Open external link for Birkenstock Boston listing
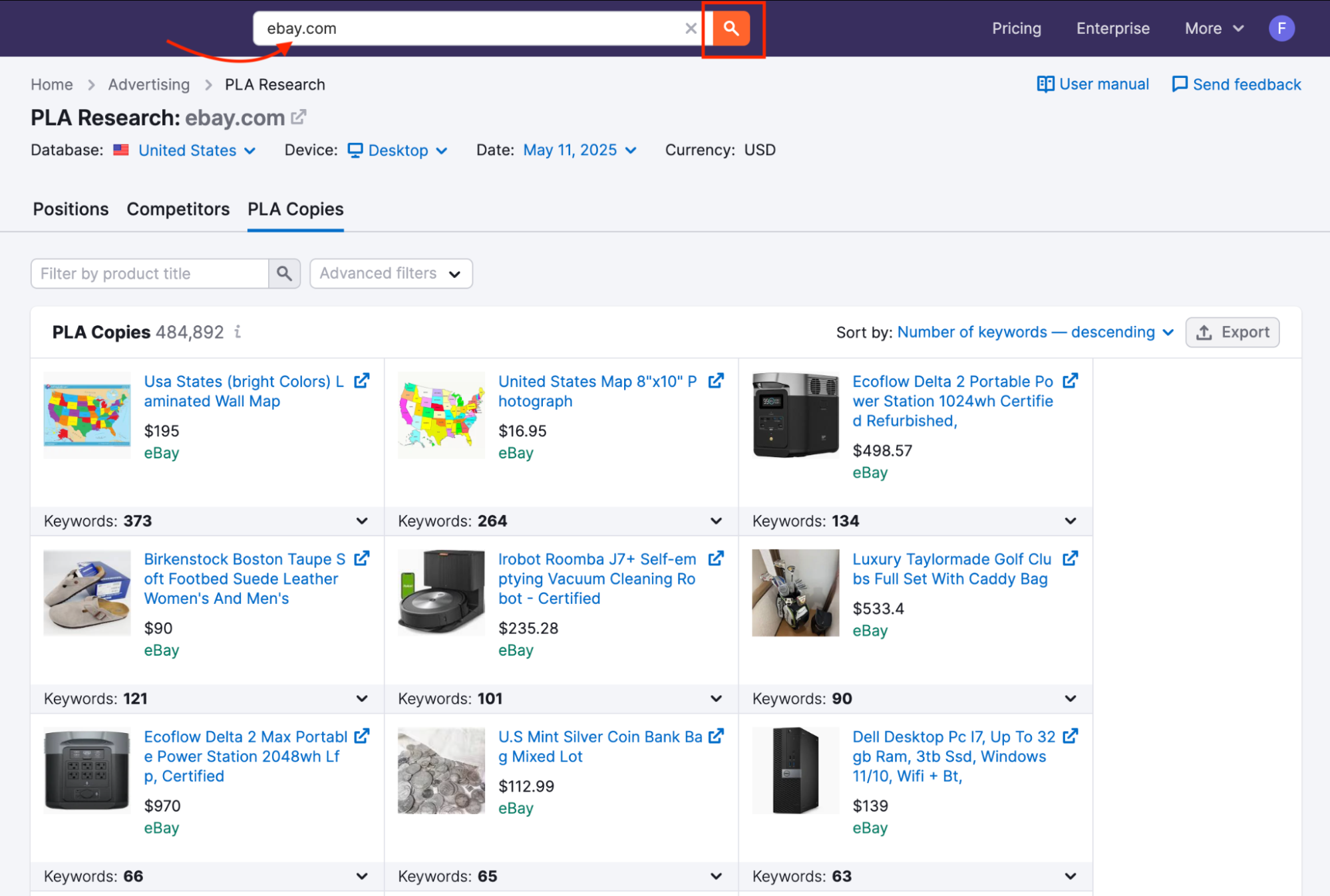 (361, 559)
